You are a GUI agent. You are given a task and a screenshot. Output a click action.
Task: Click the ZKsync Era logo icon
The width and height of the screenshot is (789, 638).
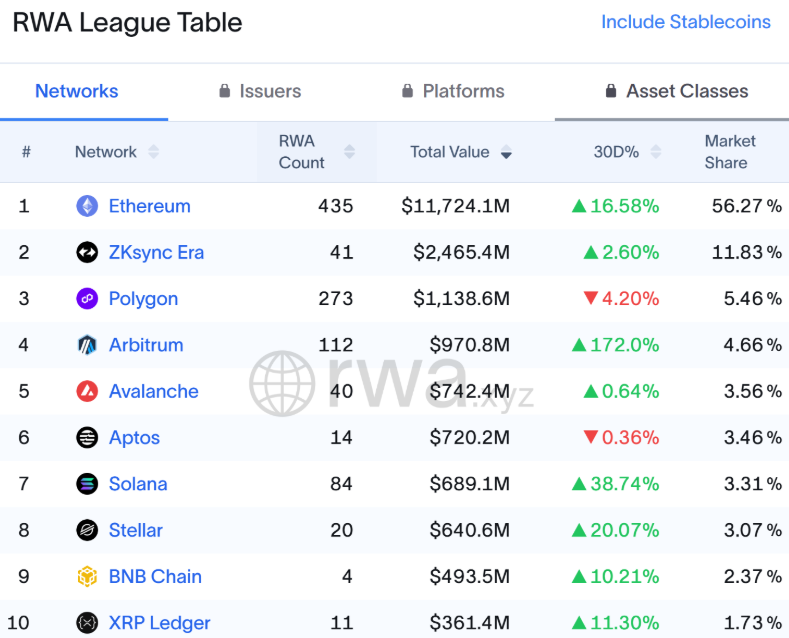point(87,252)
